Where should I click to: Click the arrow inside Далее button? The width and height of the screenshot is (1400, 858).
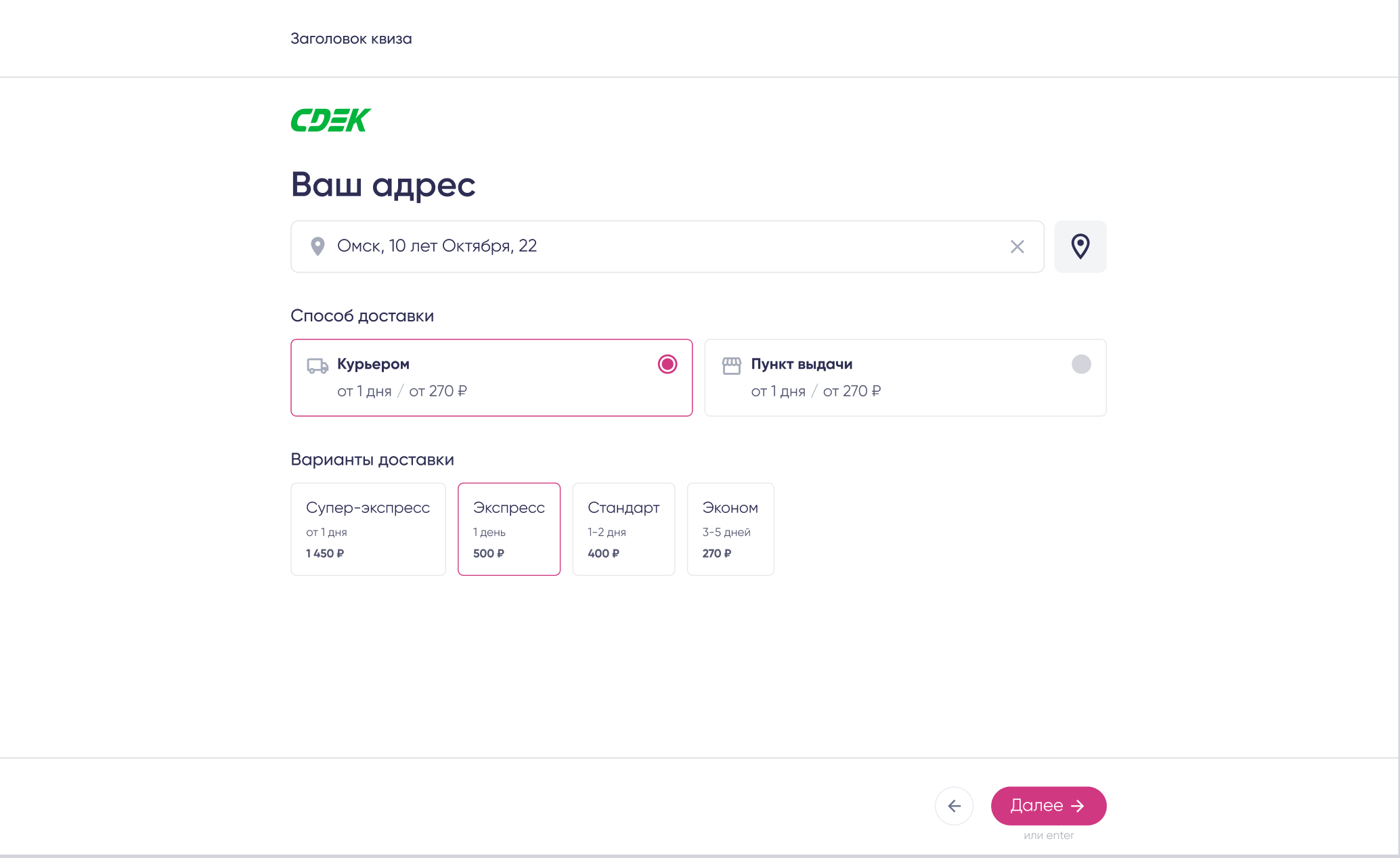pos(1078,806)
